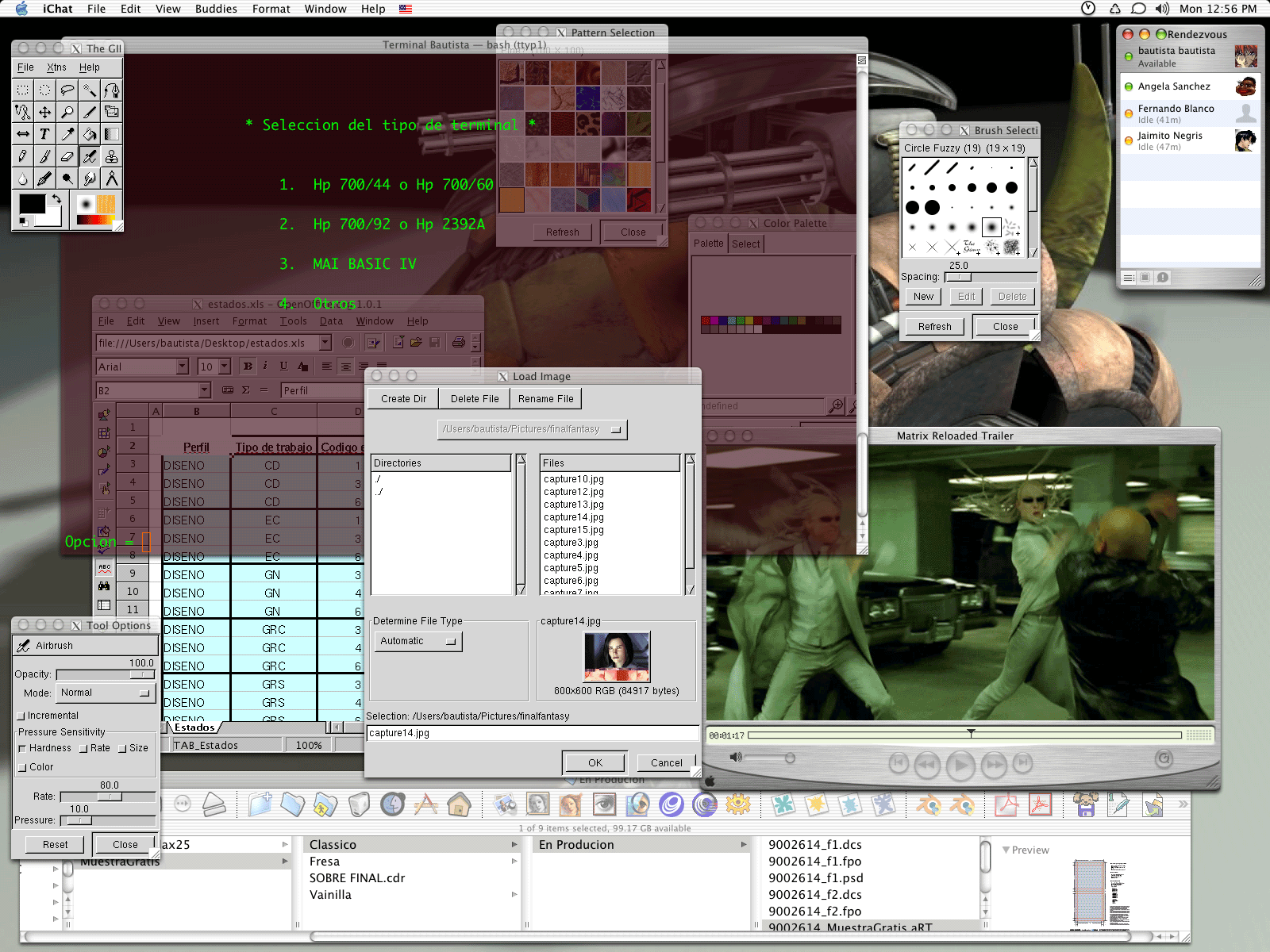Image resolution: width=1270 pixels, height=952 pixels.
Task: Choose the Magnify zoom tool
Action: point(67,112)
